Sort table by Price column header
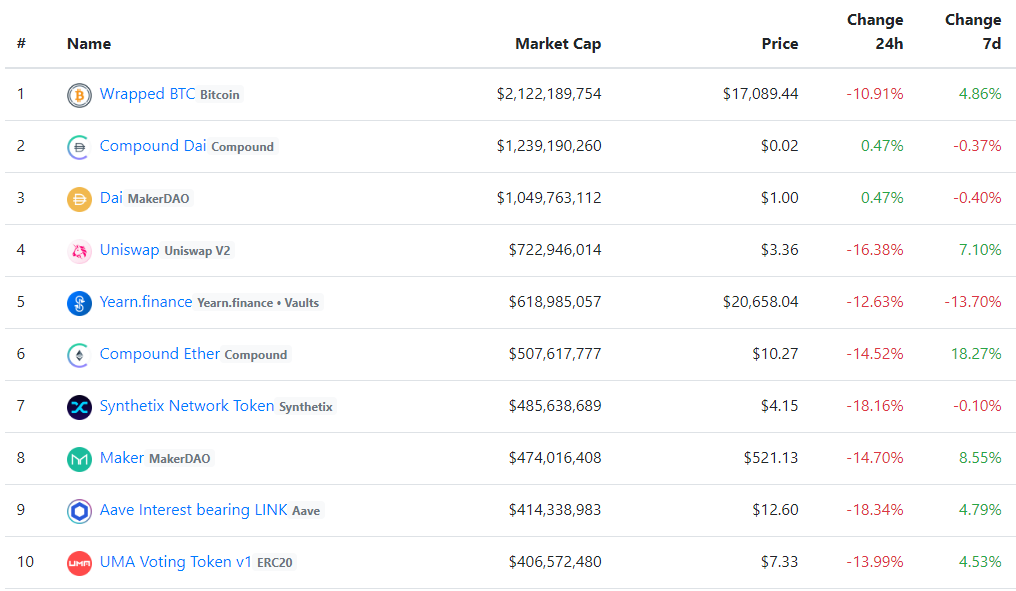Screen dimensions: 1016x591 pyautogui.click(x=779, y=44)
